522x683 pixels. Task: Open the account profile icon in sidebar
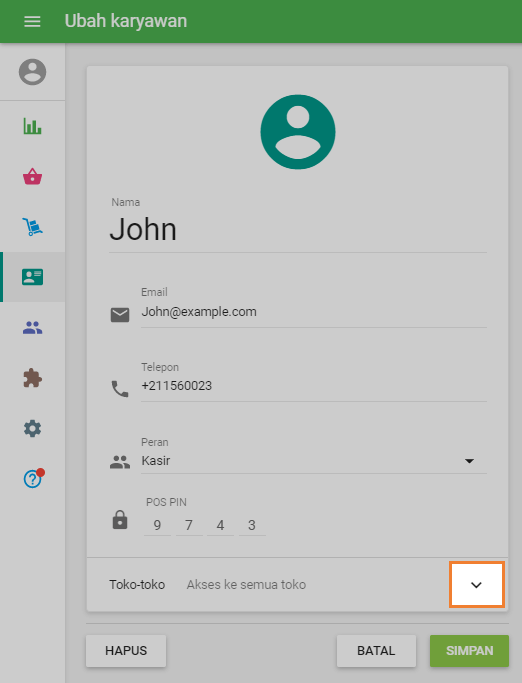pos(32,72)
